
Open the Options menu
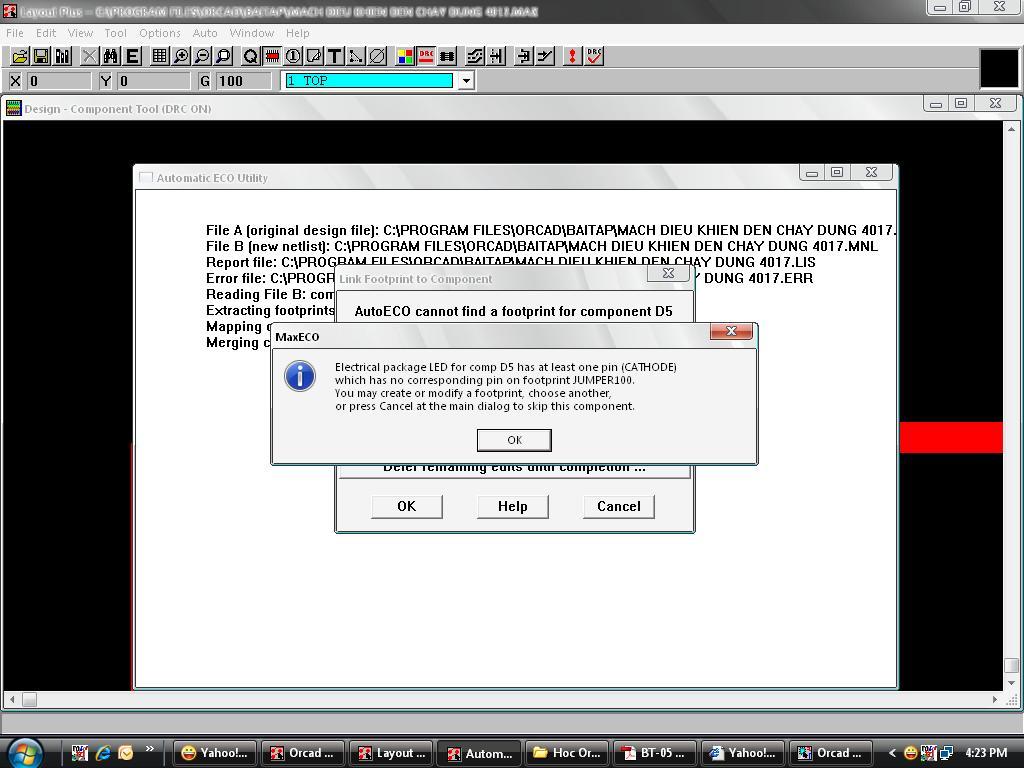(159, 33)
